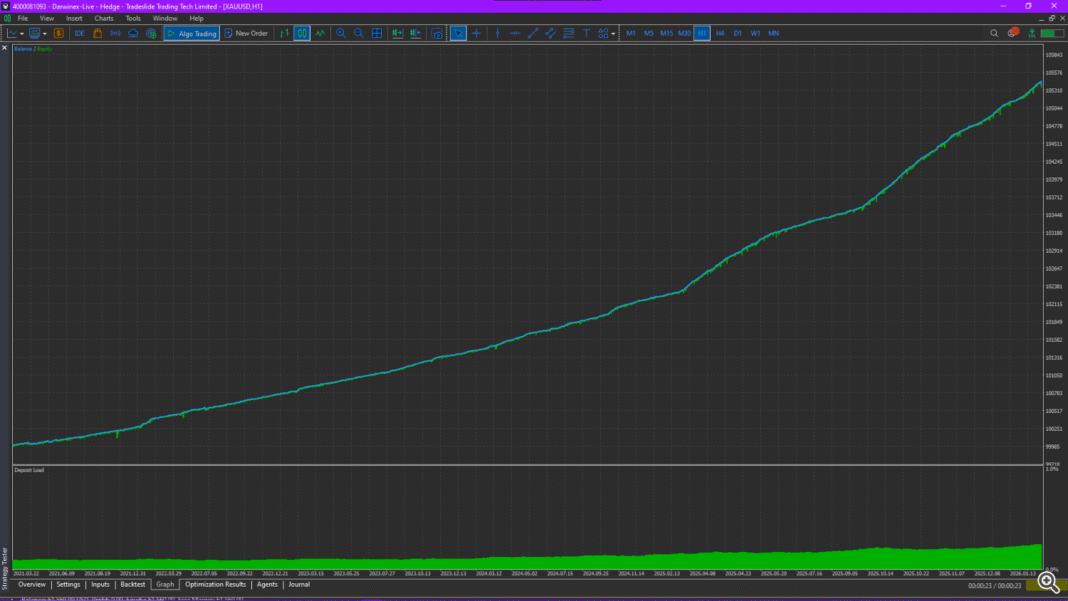Switch to the Optimization Results tab
This screenshot has height=601, width=1068.
pos(215,584)
